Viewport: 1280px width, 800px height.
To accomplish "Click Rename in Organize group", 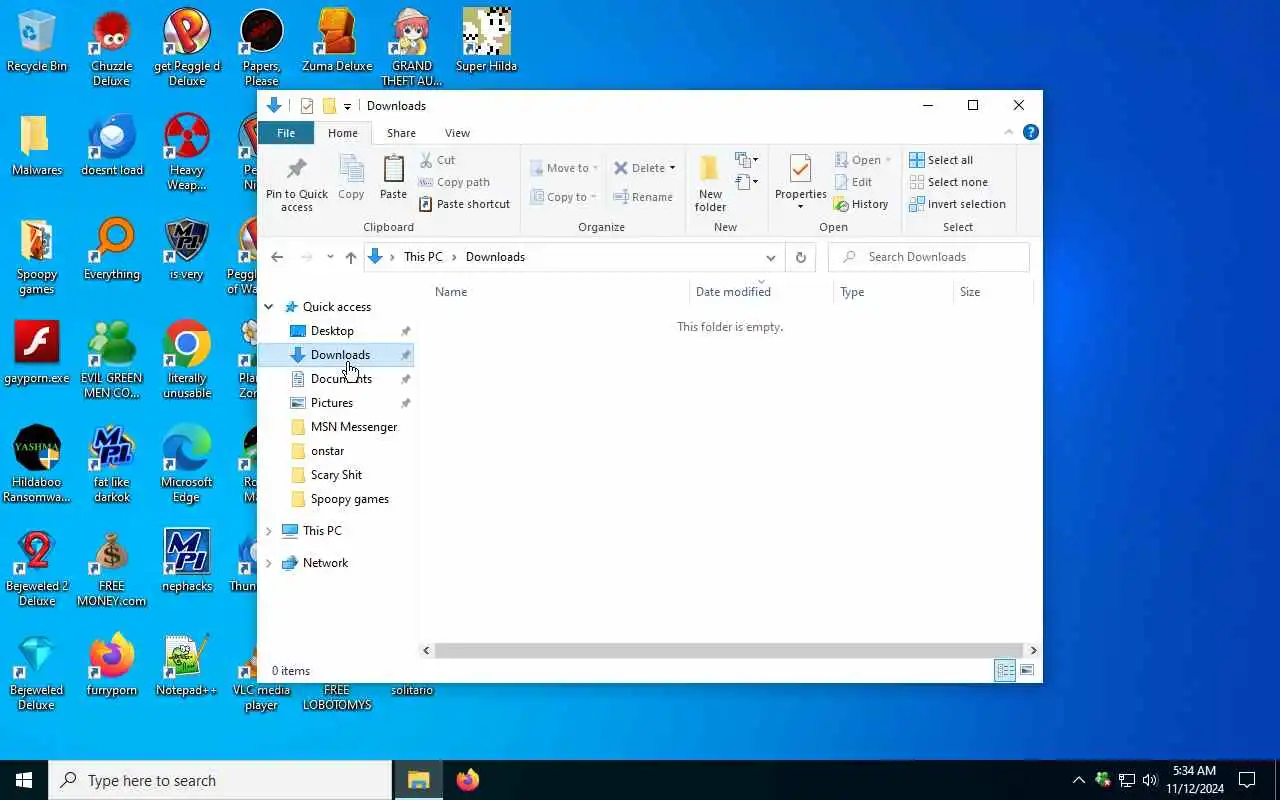I will point(643,197).
